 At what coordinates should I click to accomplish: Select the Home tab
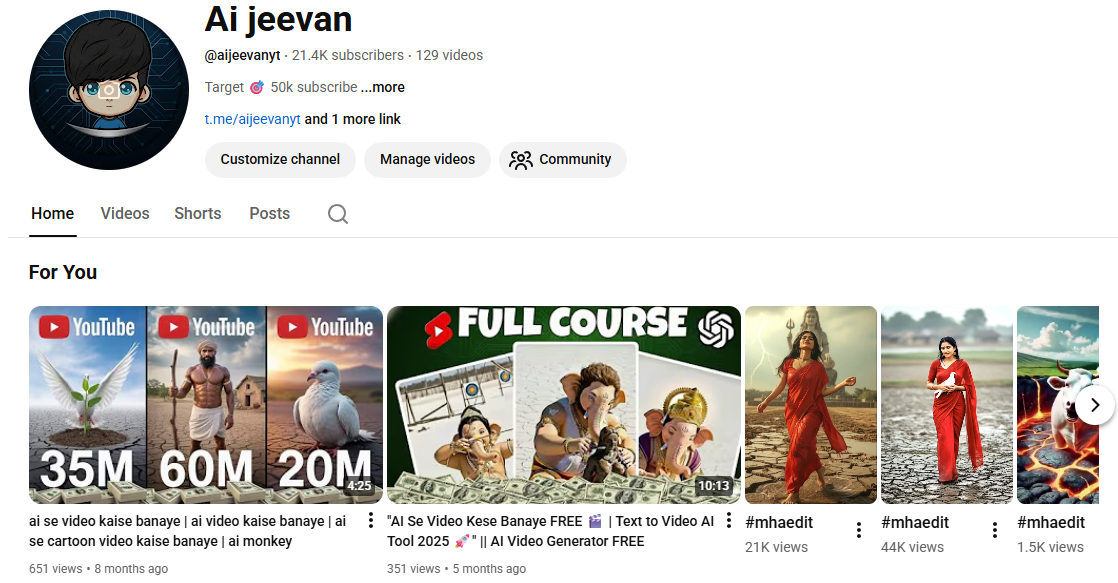click(x=52, y=213)
